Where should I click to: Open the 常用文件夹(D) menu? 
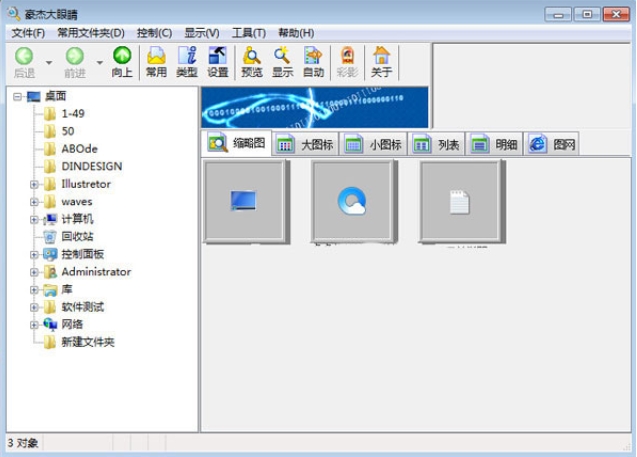click(x=91, y=33)
